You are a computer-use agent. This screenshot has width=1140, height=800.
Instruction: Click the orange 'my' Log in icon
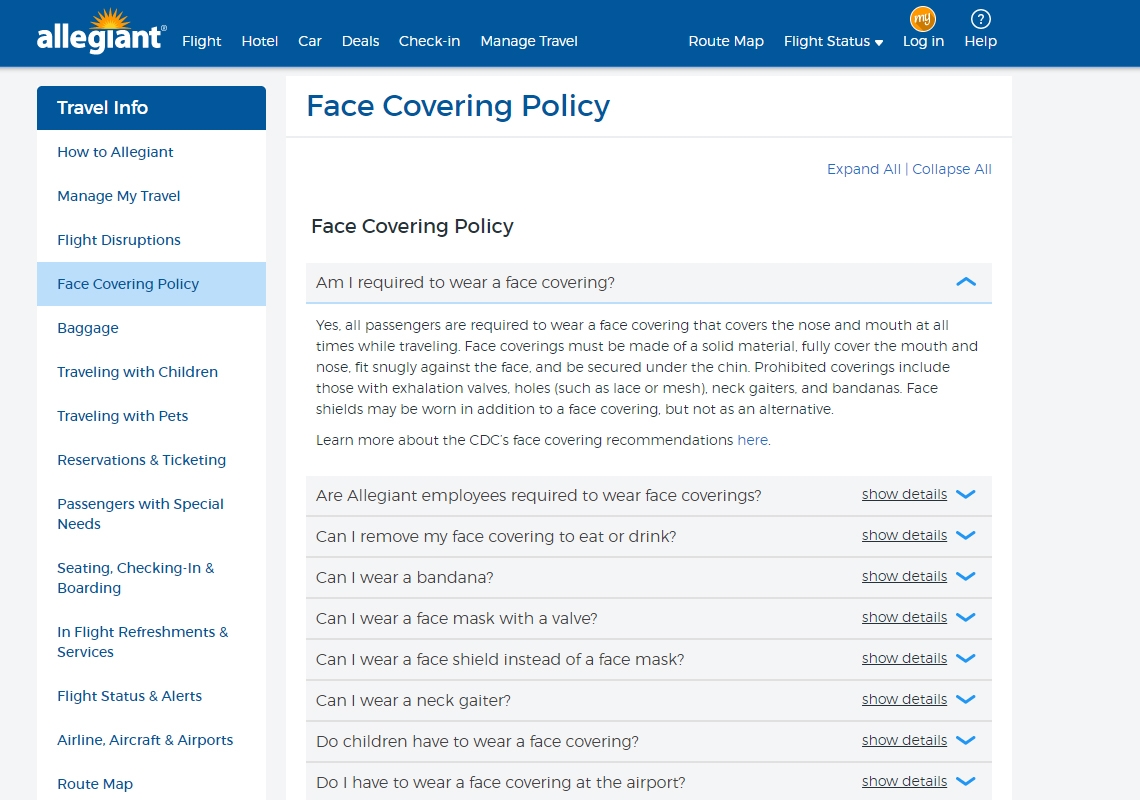(x=922, y=19)
